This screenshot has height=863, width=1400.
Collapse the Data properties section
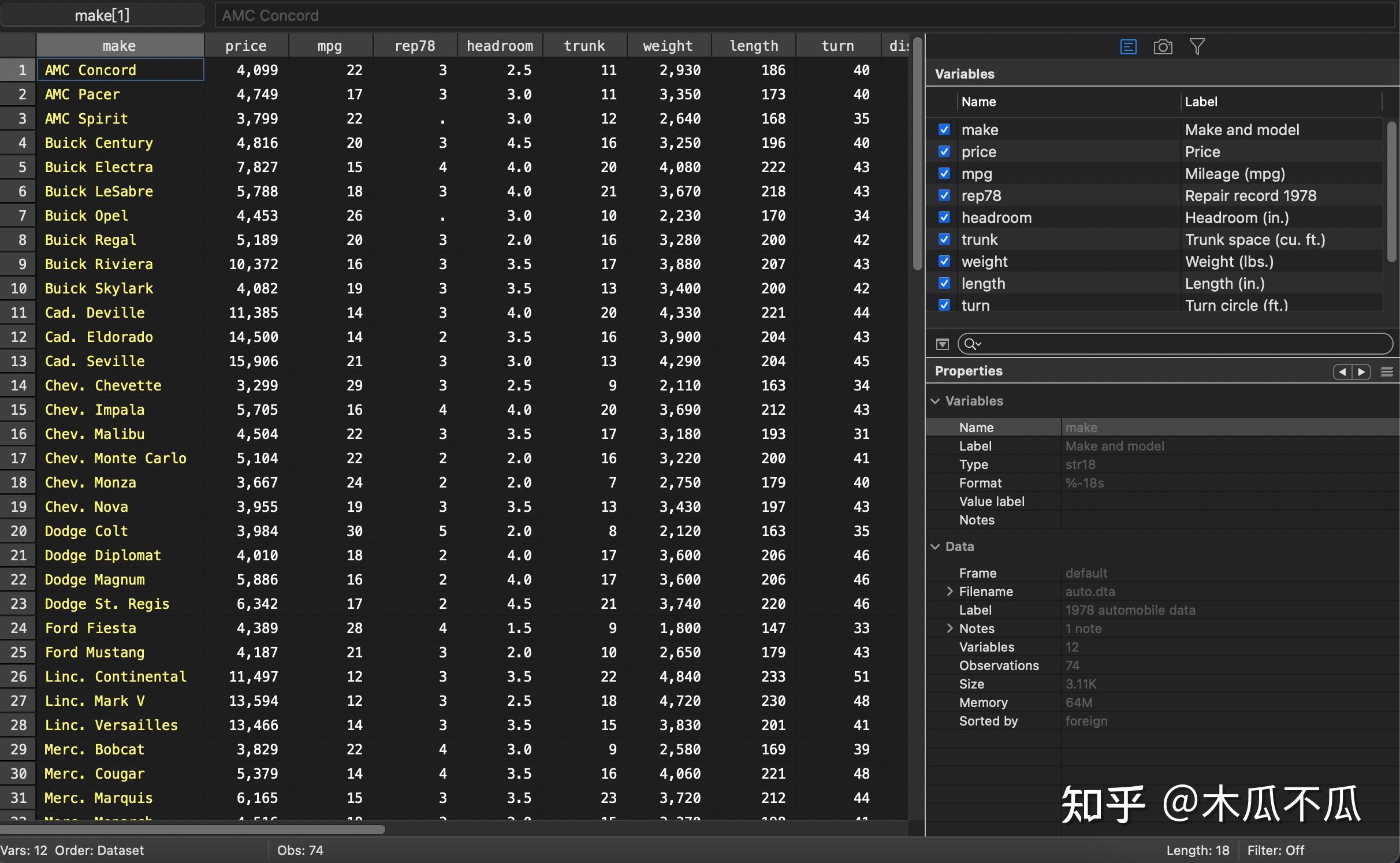point(936,546)
